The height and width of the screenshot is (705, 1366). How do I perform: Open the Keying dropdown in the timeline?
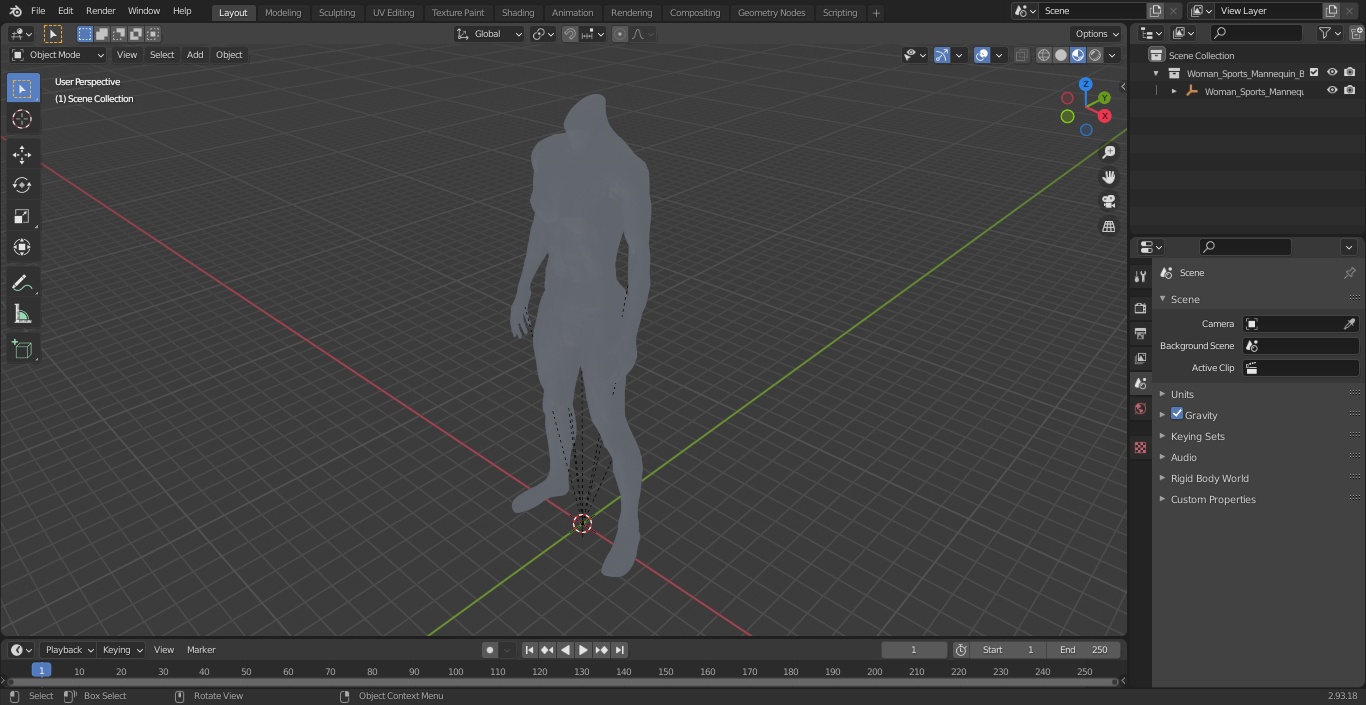coord(122,650)
